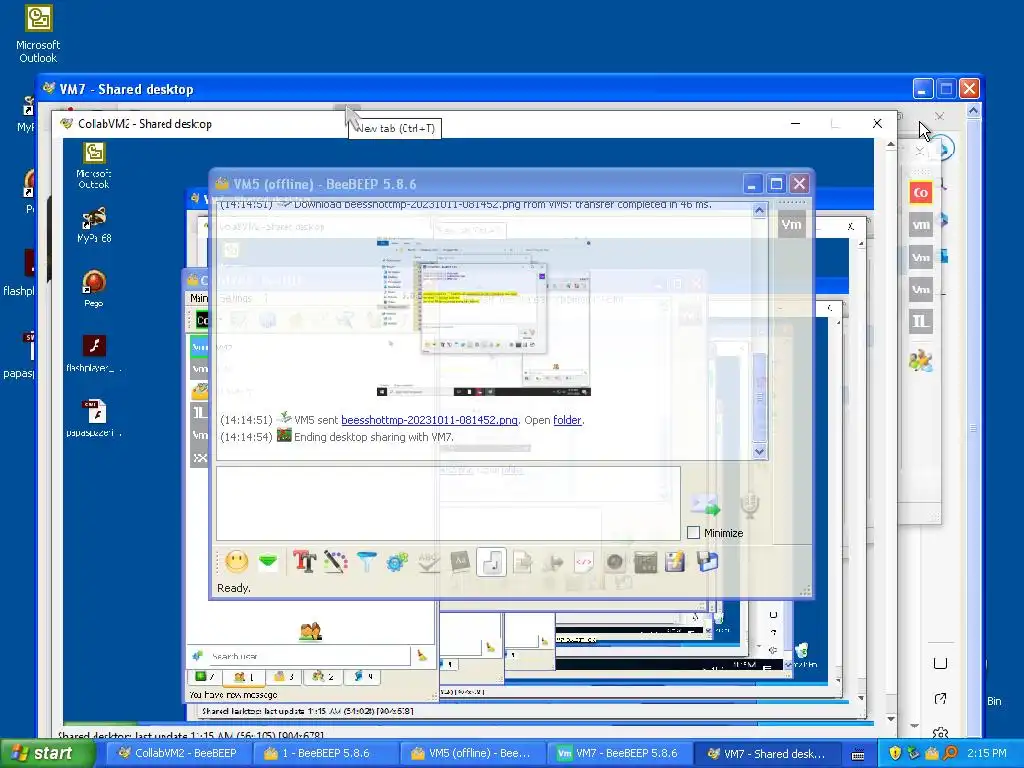This screenshot has height=768, width=1024.
Task: Open Microsoft Outlook icon in the shared desktop
Action: coord(93,165)
